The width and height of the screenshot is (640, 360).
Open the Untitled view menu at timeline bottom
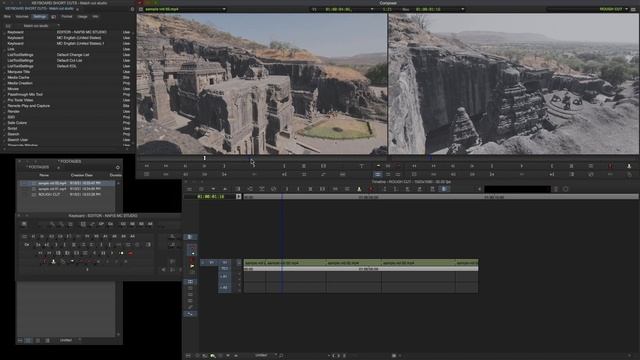coord(266,356)
